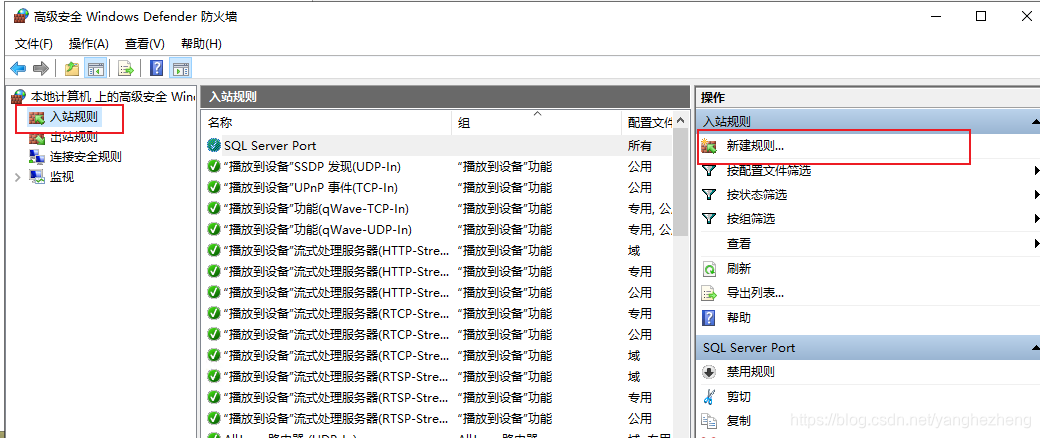Viewport: 1040px width, 438px height.
Task: Open Help via the toolbar question mark icon
Action: point(157,68)
